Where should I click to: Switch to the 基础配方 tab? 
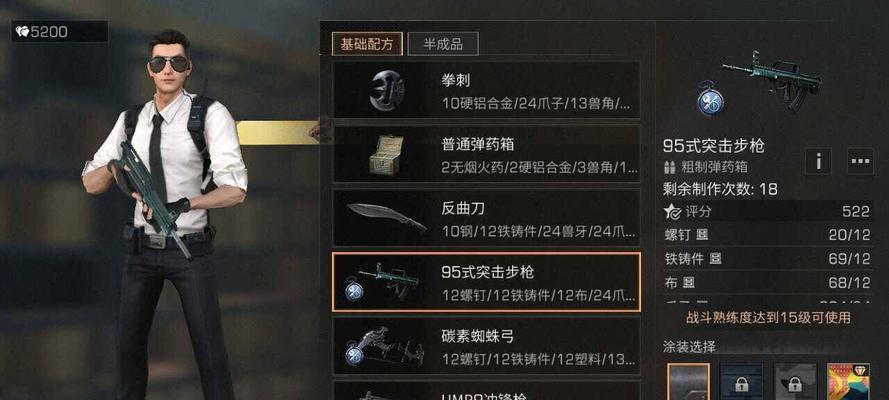coord(367,44)
